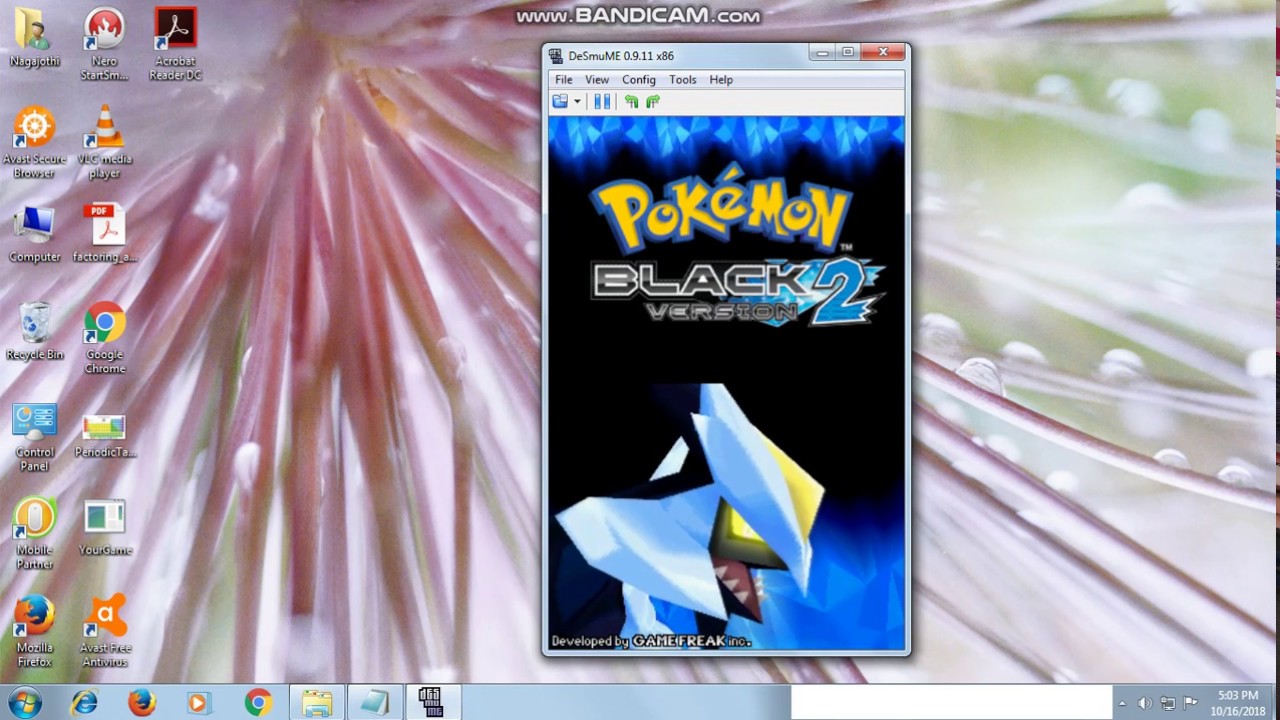This screenshot has height=720, width=1280.
Task: Open the volume control in system tray
Action: 1145,703
